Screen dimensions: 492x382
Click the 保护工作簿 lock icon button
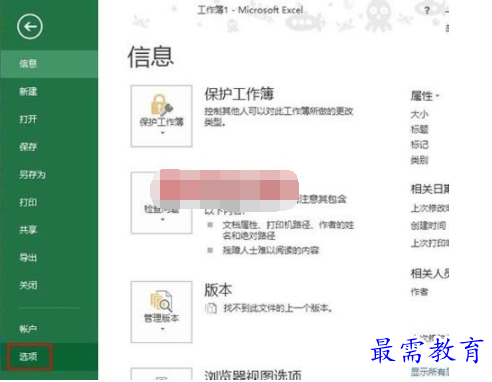point(162,116)
